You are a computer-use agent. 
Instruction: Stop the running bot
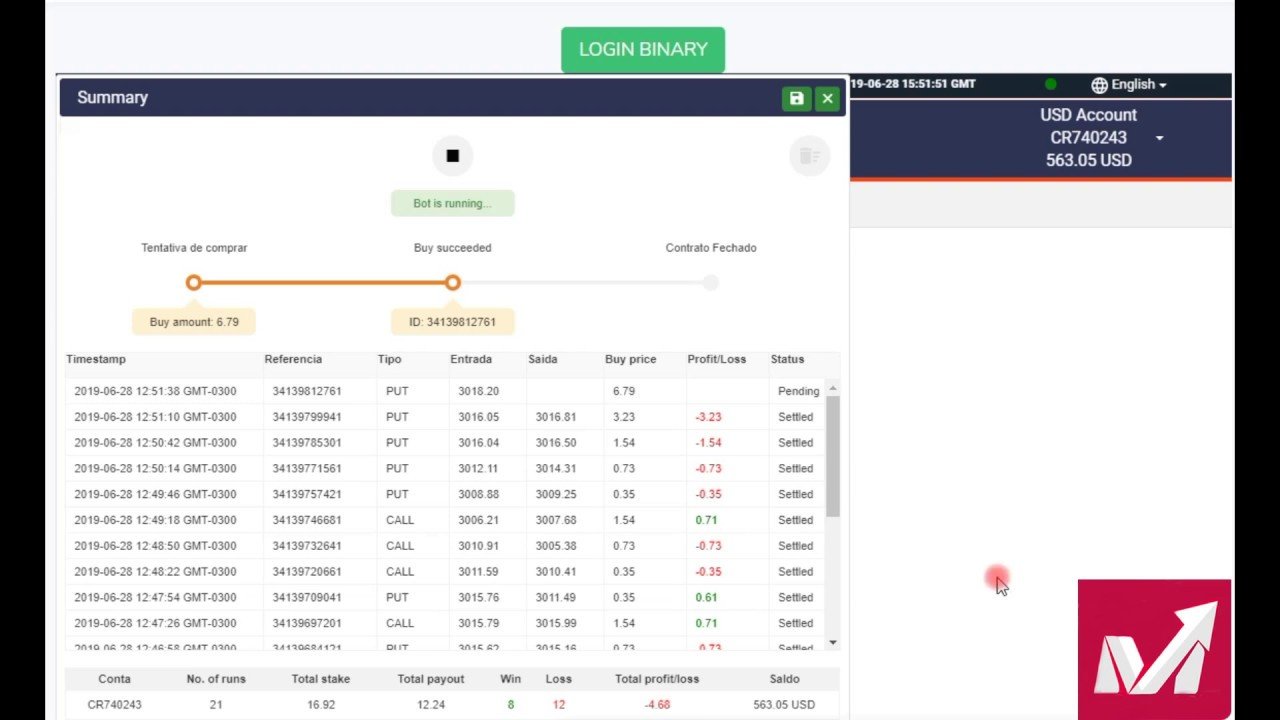(452, 156)
